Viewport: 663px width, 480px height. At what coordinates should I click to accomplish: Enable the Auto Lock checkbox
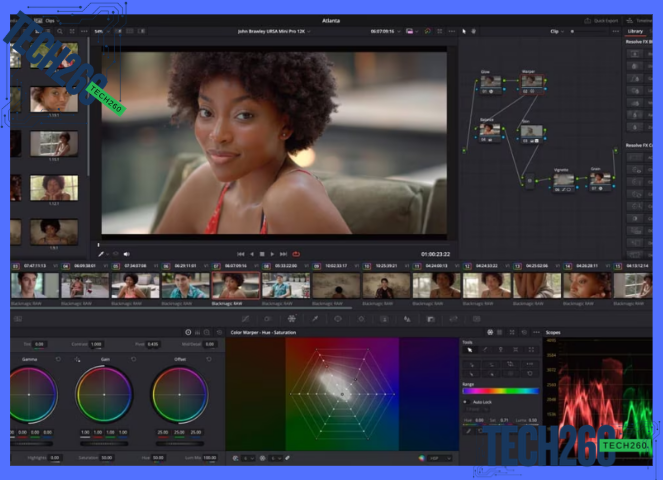tap(466, 400)
